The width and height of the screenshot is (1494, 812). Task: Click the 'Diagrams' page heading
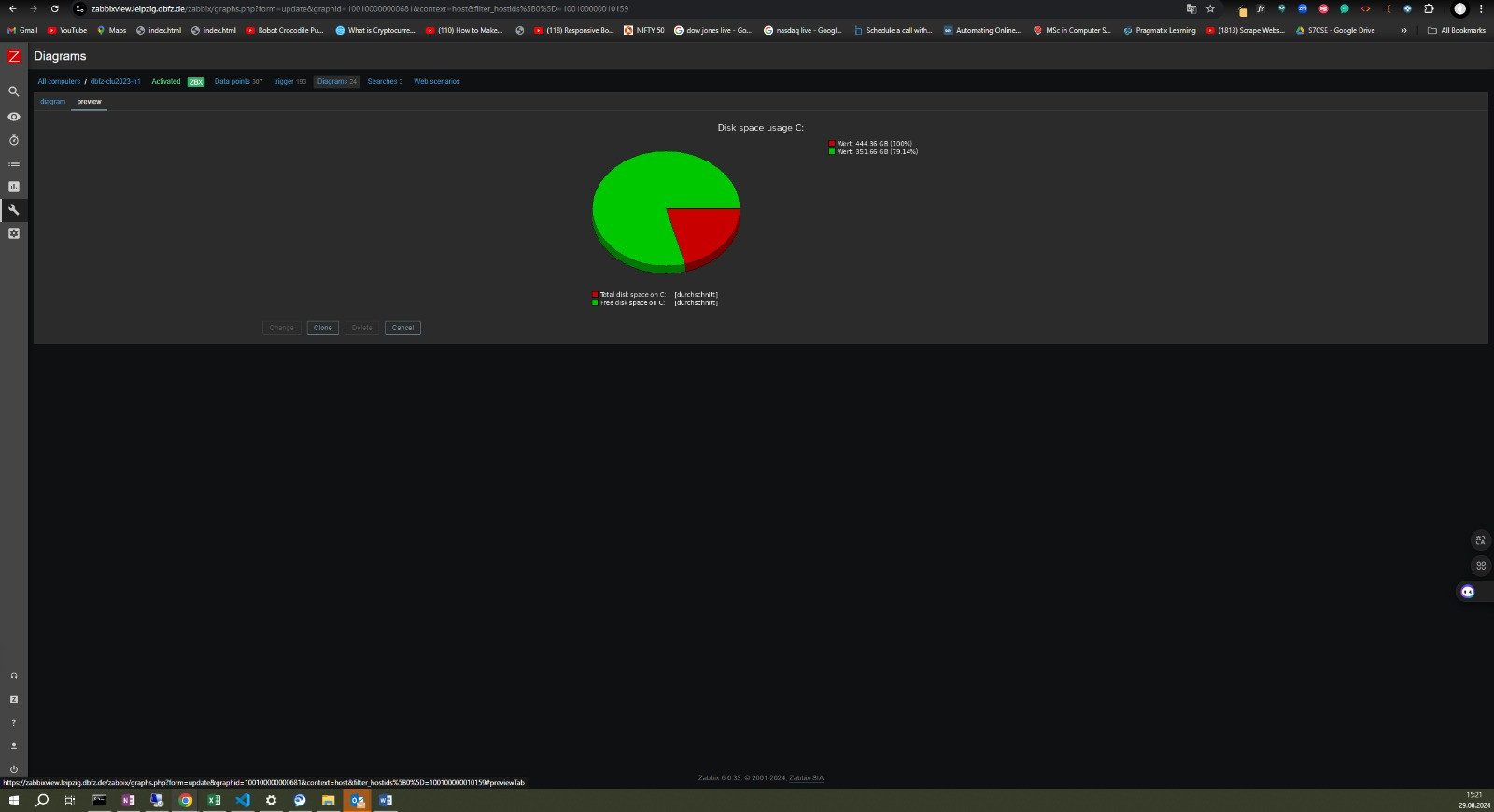click(x=60, y=56)
